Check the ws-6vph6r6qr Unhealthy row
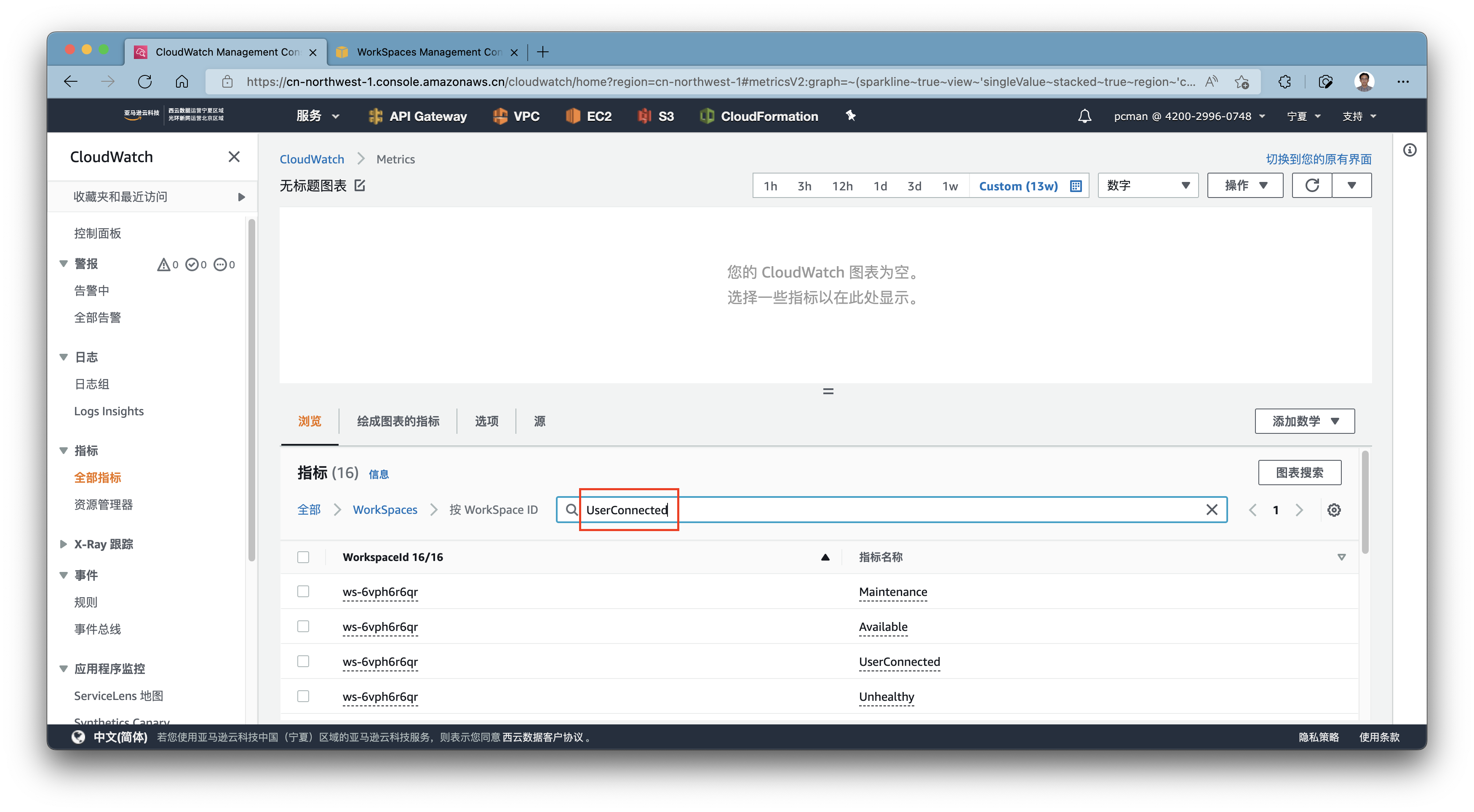The height and width of the screenshot is (812, 1474). click(303, 696)
